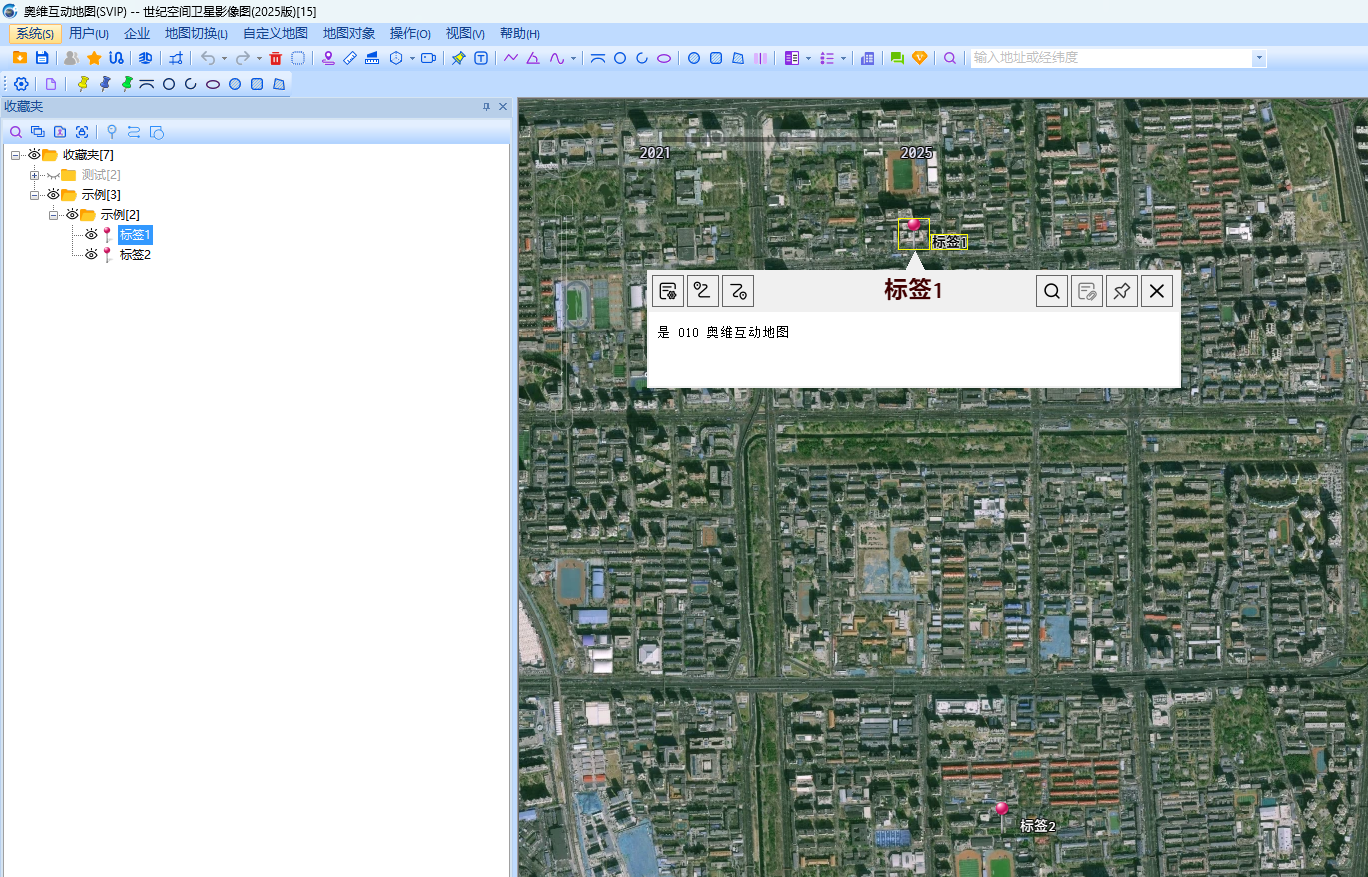This screenshot has height=877, width=1368.
Task: Toggle eye icon of 示例[2] folder
Action: pos(72,215)
